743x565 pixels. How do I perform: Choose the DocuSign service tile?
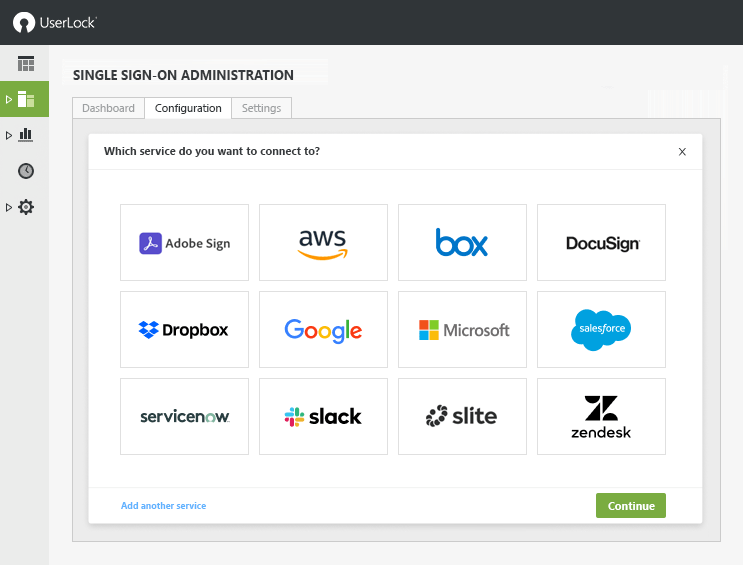pyautogui.click(x=601, y=243)
